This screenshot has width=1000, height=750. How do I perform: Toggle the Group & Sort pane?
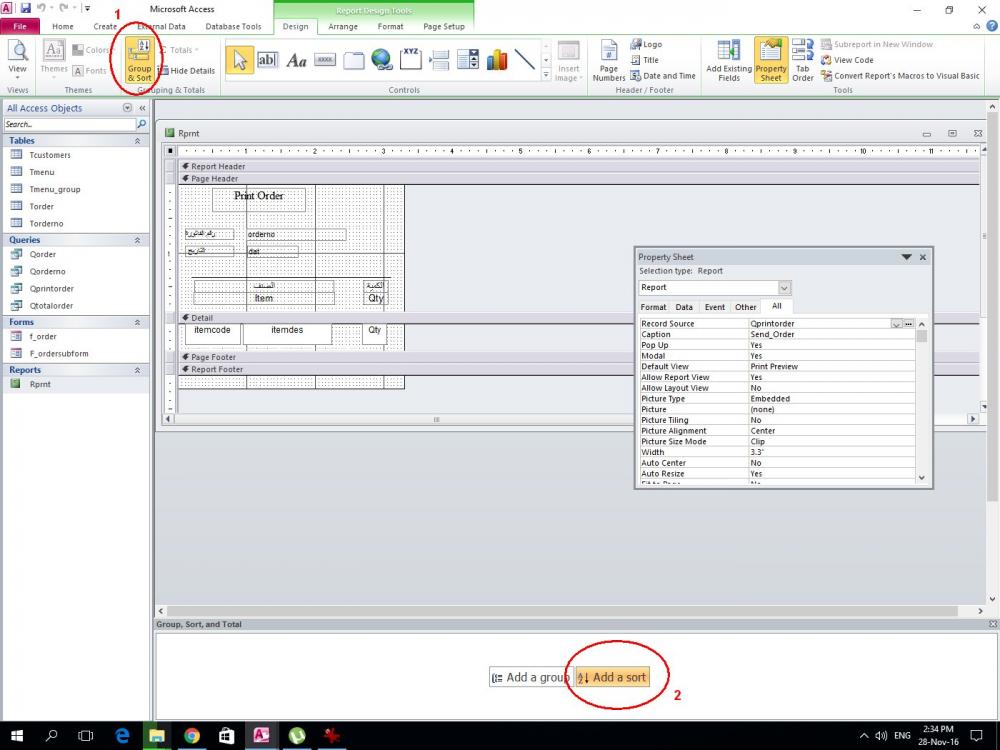139,60
